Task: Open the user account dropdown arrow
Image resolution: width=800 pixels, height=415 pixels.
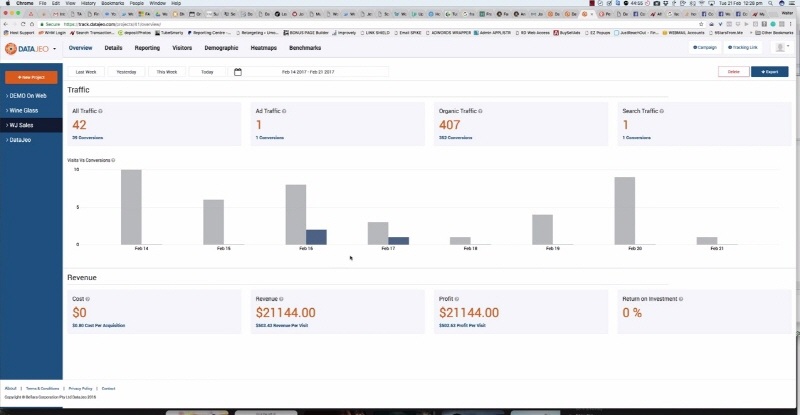Action: [788, 46]
